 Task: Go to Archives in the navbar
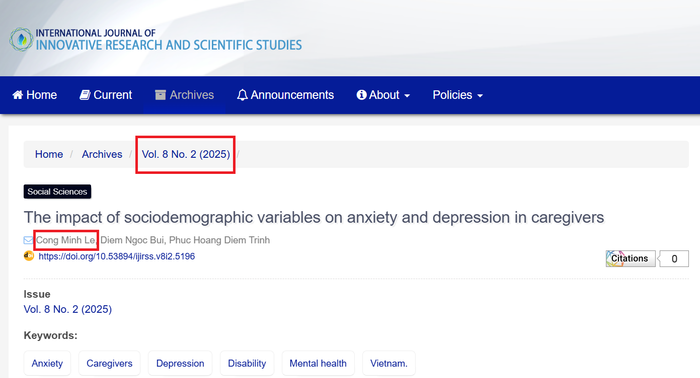[184, 95]
